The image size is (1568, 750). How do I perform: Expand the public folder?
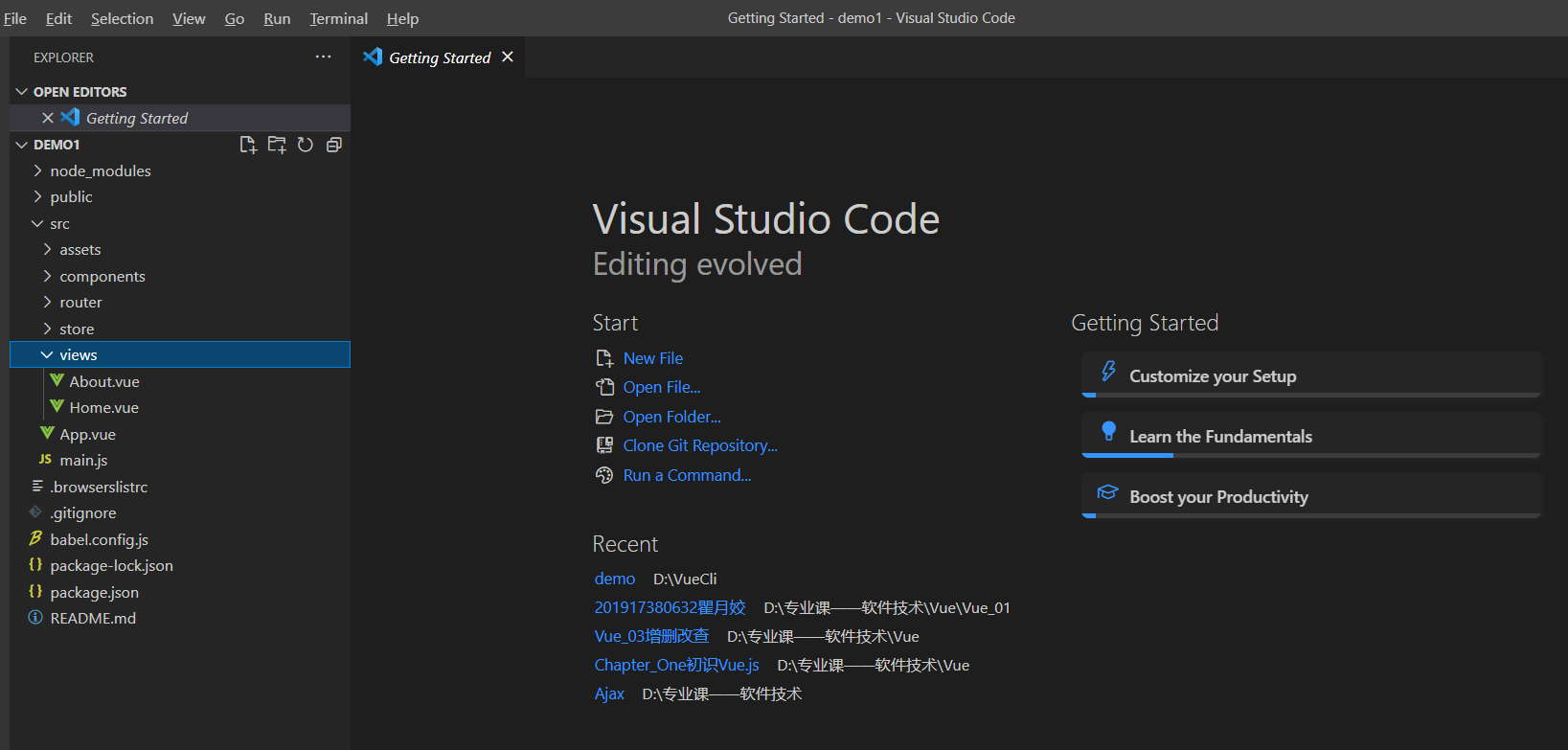(x=37, y=196)
